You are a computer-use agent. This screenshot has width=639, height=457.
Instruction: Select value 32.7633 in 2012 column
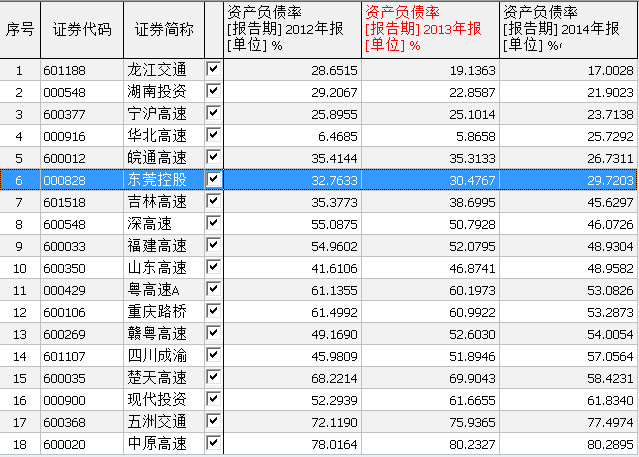coord(334,181)
